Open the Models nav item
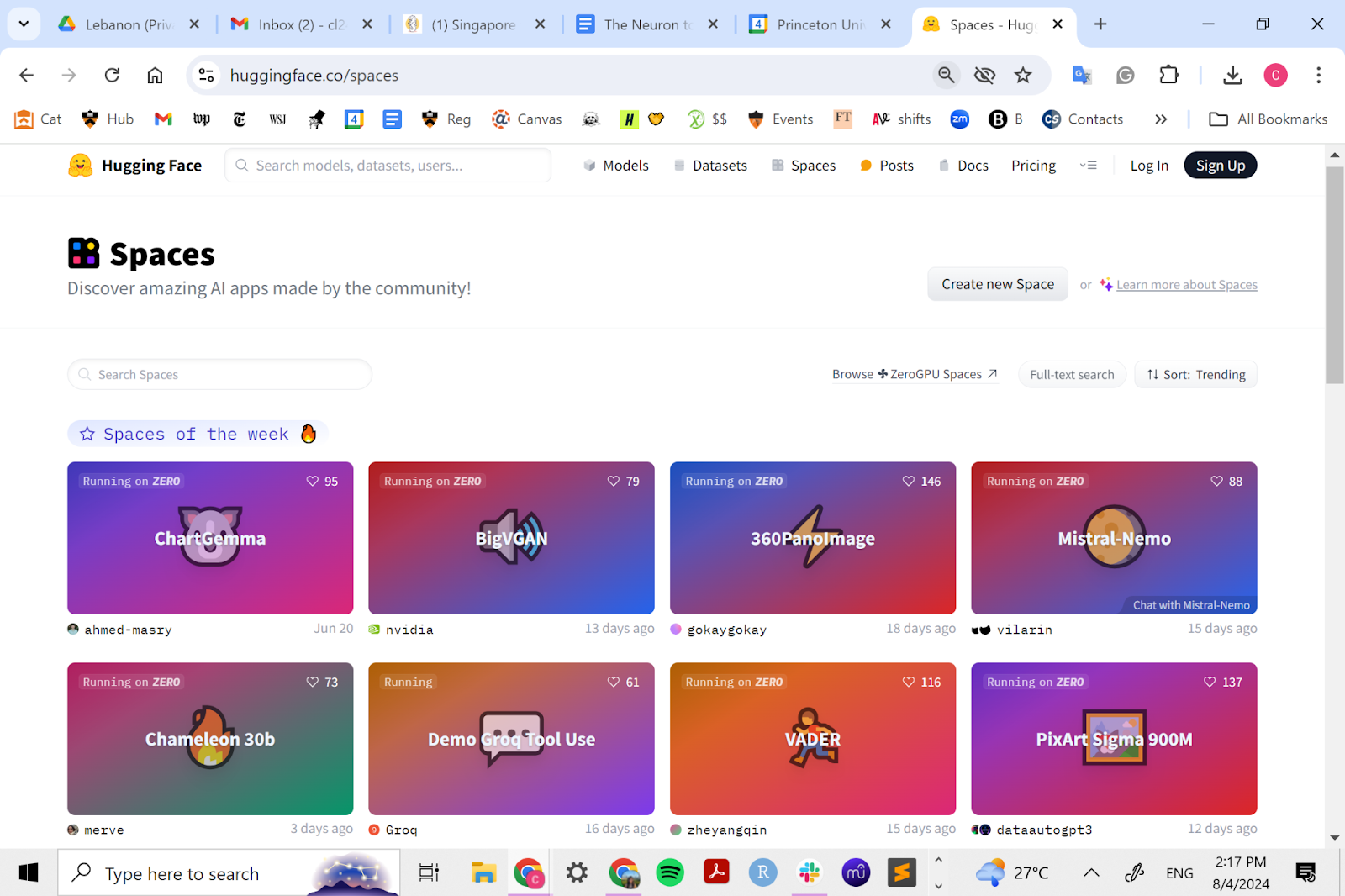1345x896 pixels. pyautogui.click(x=616, y=166)
